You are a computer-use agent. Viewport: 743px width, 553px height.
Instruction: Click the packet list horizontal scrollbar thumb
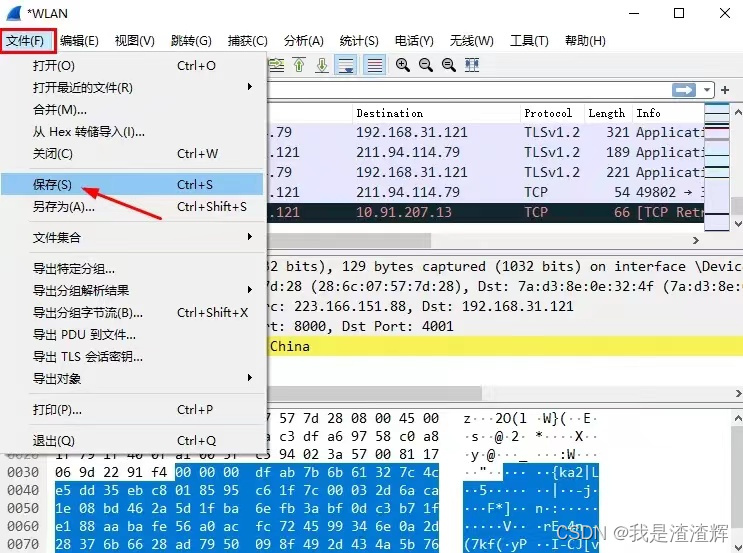click(x=349, y=240)
